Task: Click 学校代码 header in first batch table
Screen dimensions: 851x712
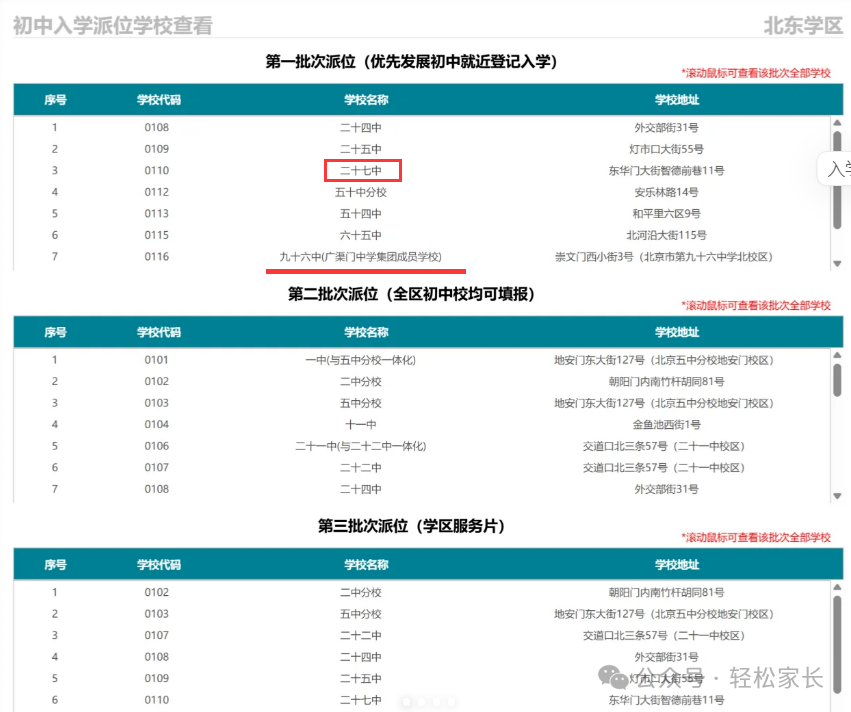Action: pyautogui.click(x=158, y=100)
